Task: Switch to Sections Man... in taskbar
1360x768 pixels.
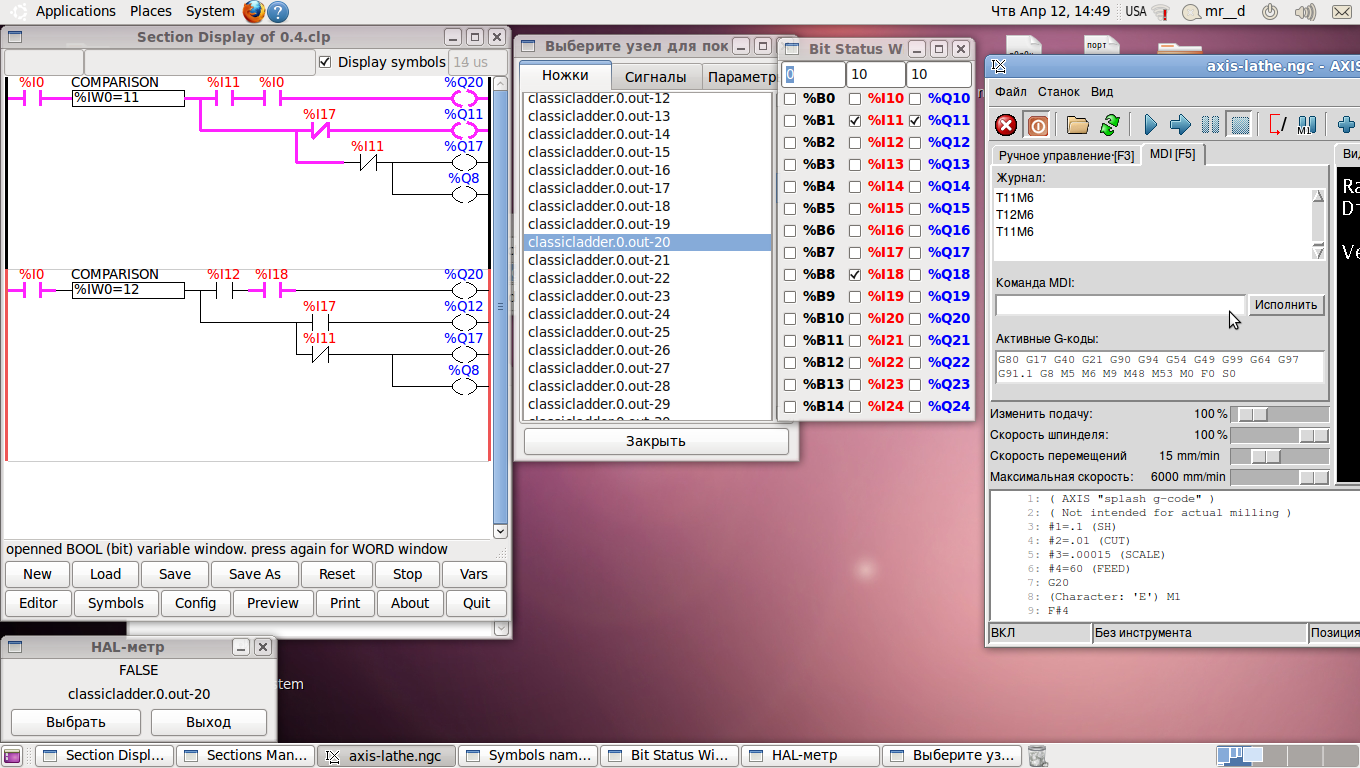Action: point(246,756)
